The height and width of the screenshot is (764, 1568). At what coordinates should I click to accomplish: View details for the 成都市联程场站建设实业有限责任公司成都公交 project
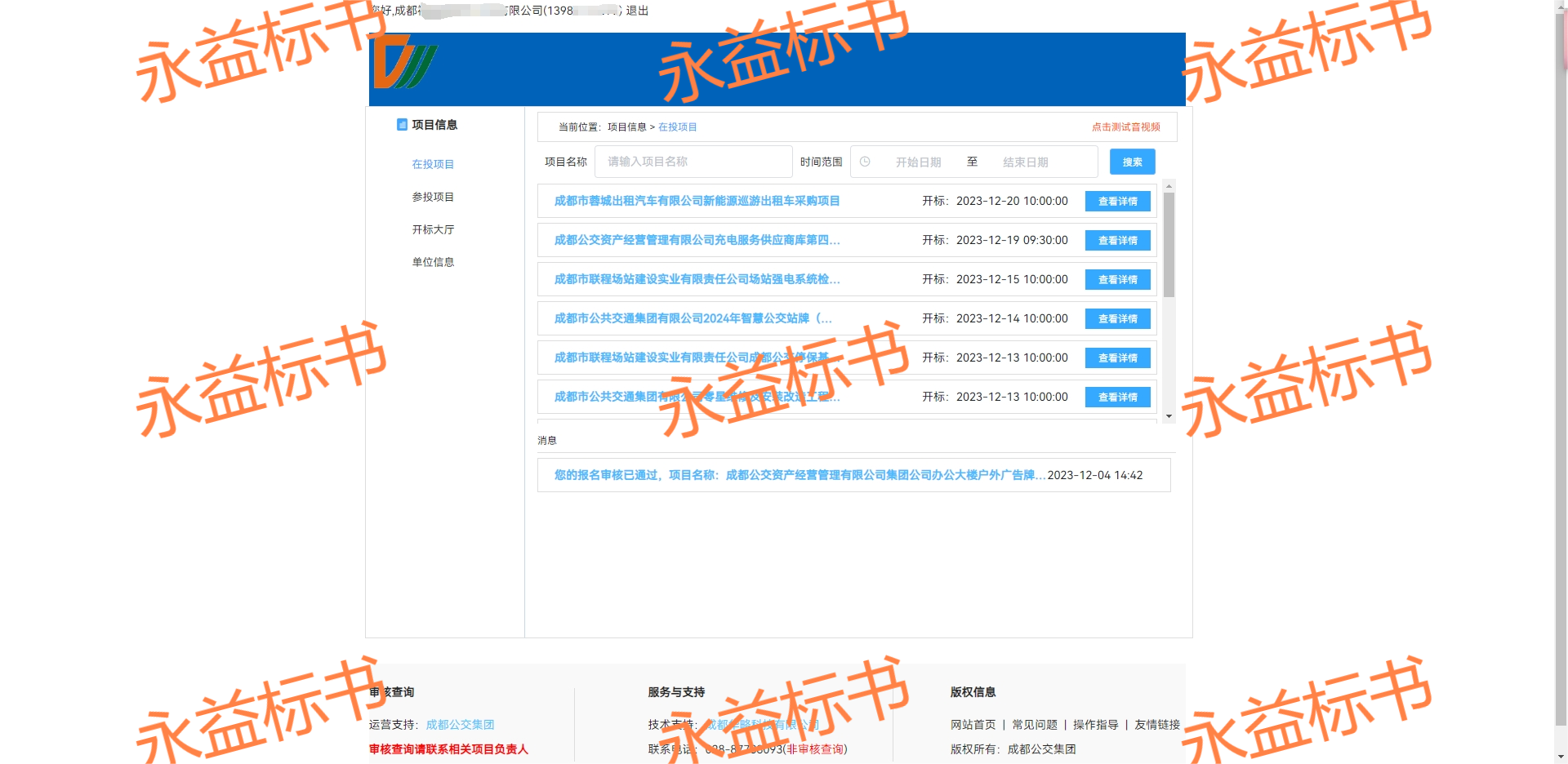click(x=1117, y=358)
